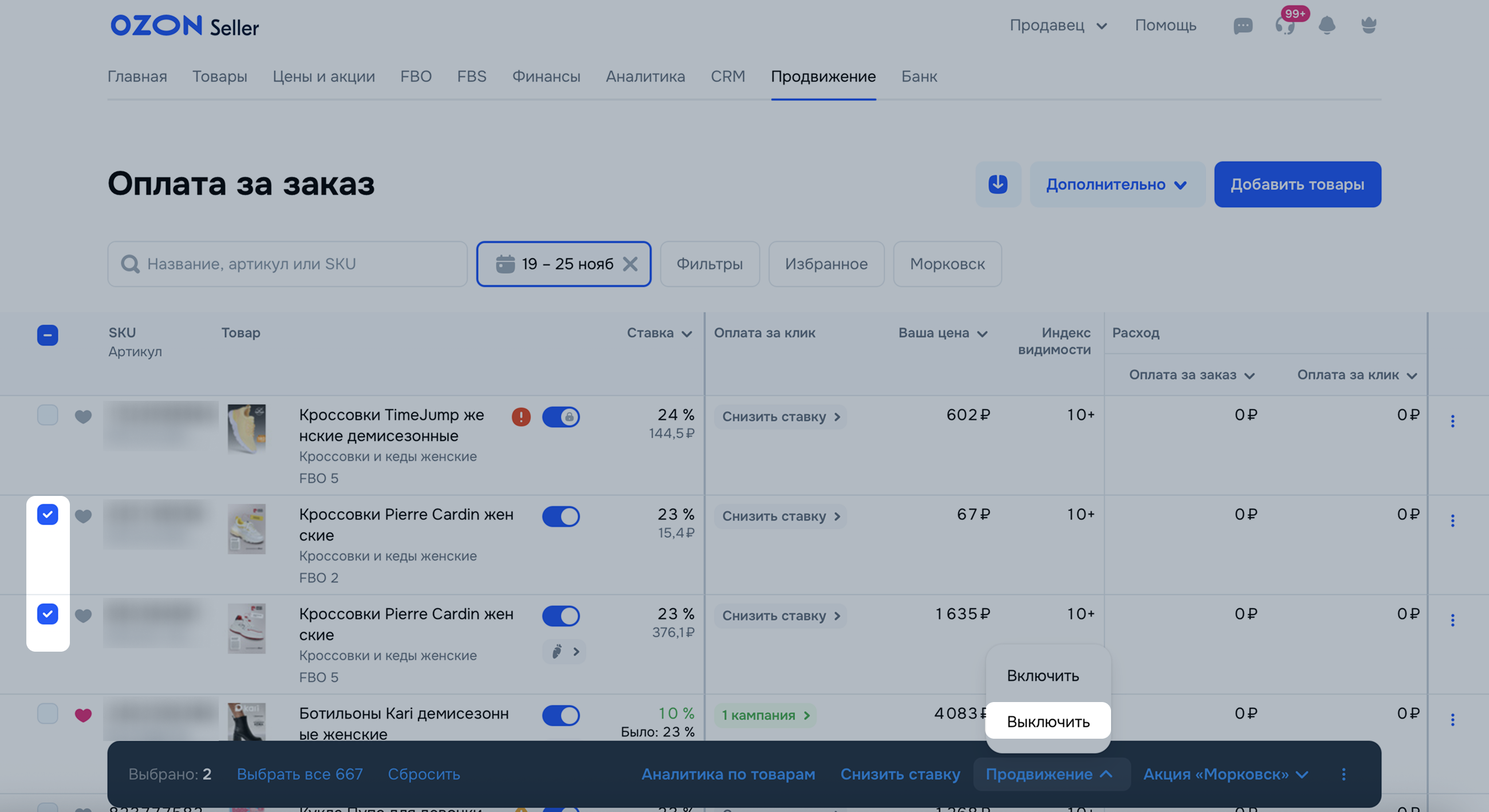Clear the 19 – 25 нояб date filter
Viewport: 1489px width, 812px height.
pos(630,264)
